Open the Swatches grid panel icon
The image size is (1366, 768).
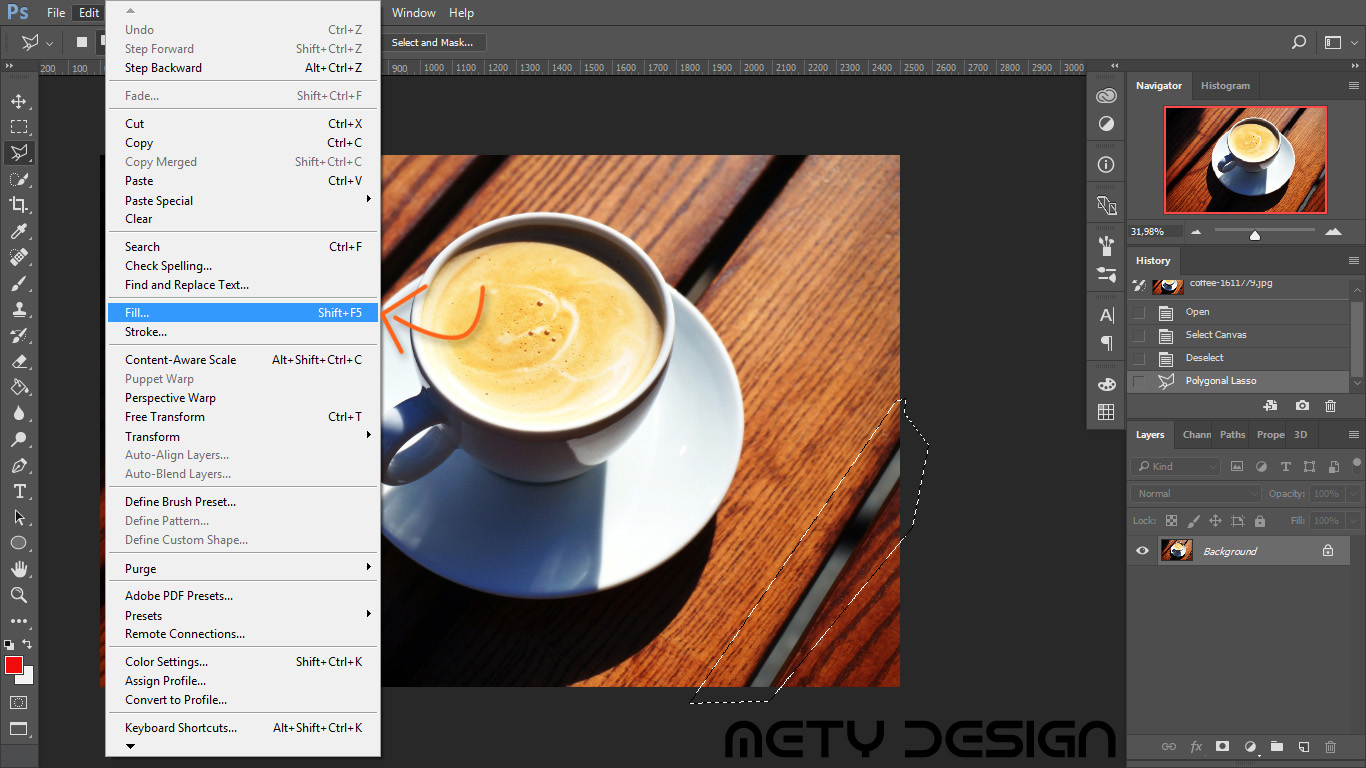(1106, 412)
